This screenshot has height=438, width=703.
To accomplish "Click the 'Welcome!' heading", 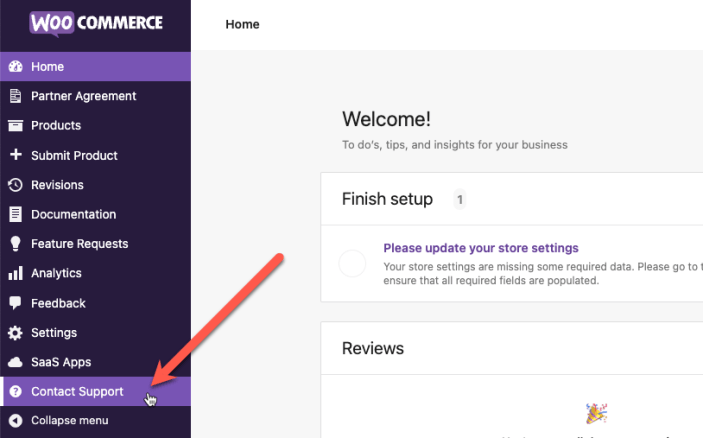I will click(386, 119).
